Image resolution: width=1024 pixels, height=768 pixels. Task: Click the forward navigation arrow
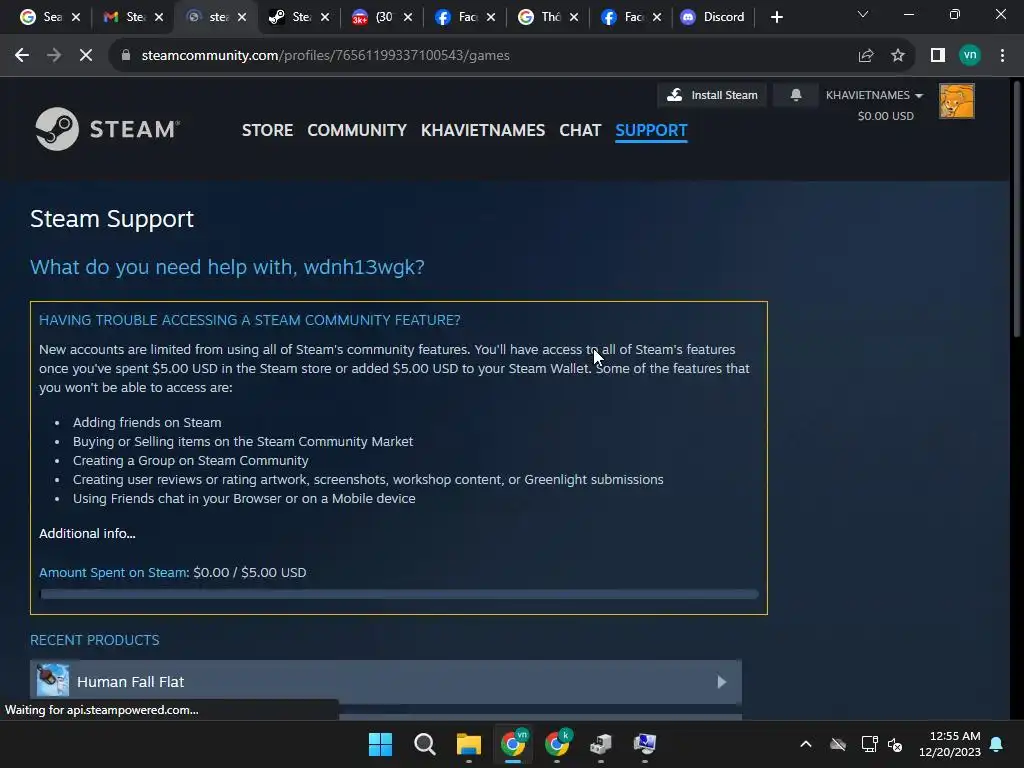click(54, 56)
